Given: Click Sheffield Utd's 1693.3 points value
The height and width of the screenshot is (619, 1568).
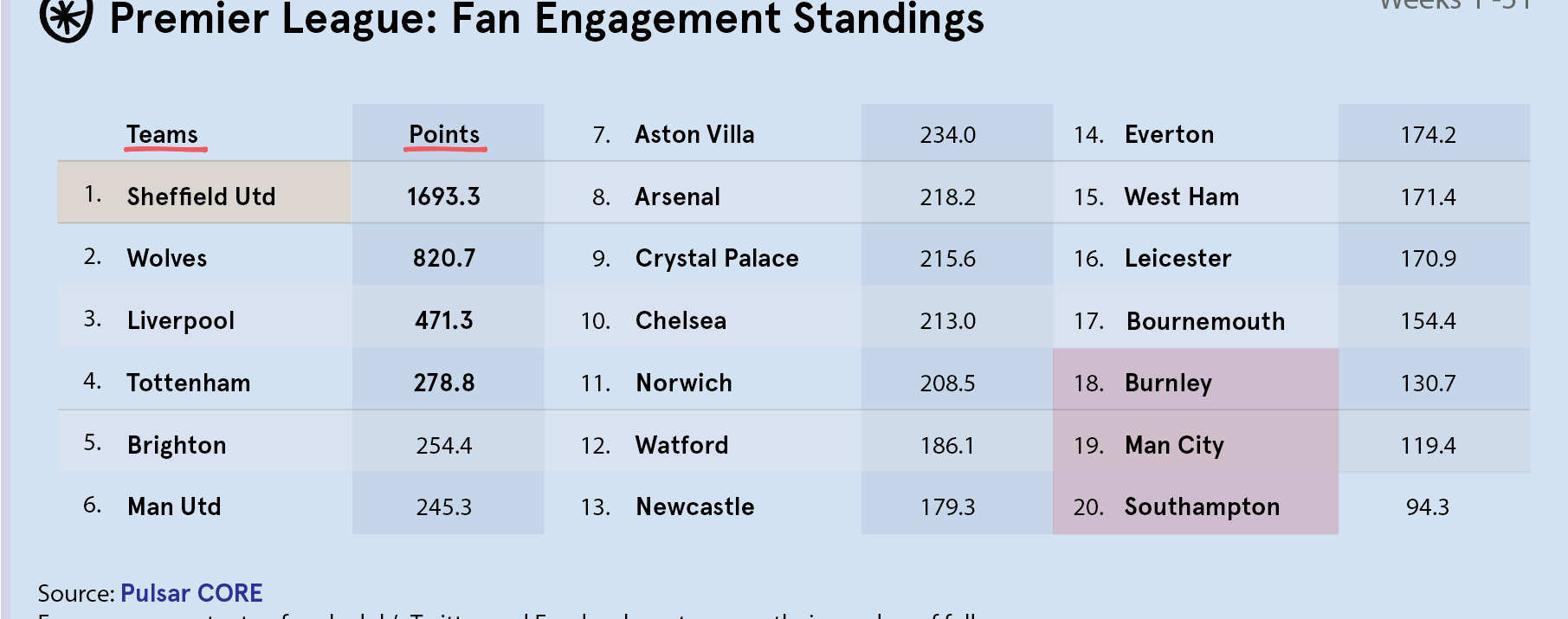Looking at the screenshot, I should [444, 197].
